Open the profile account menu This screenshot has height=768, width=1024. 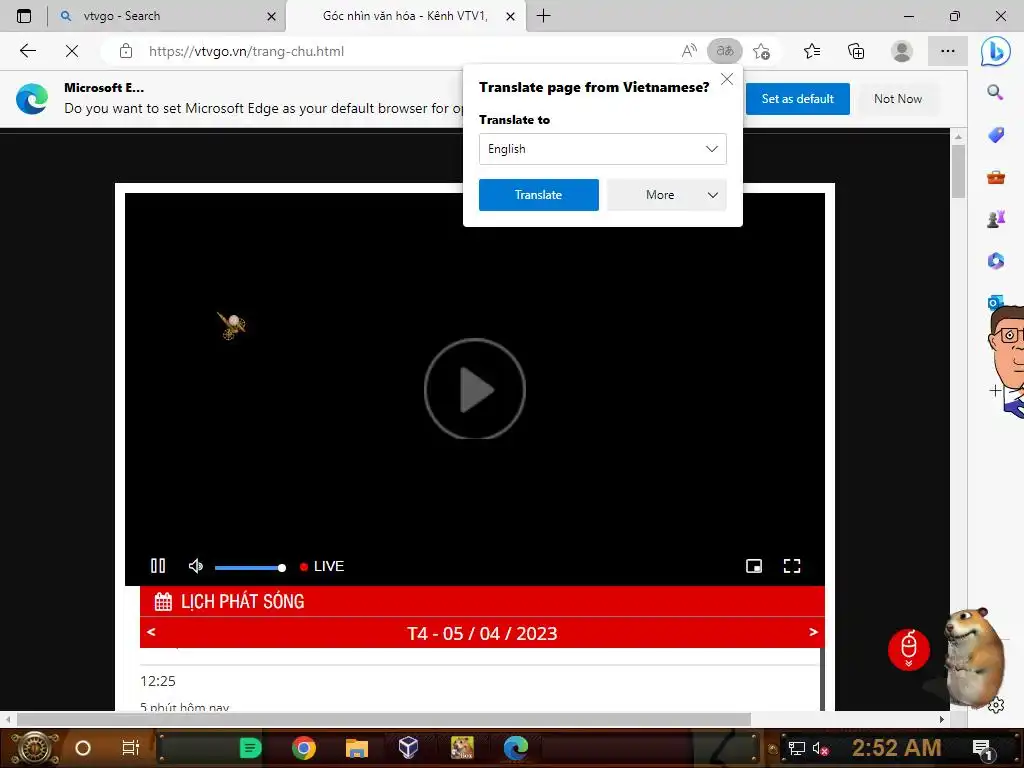tap(902, 51)
